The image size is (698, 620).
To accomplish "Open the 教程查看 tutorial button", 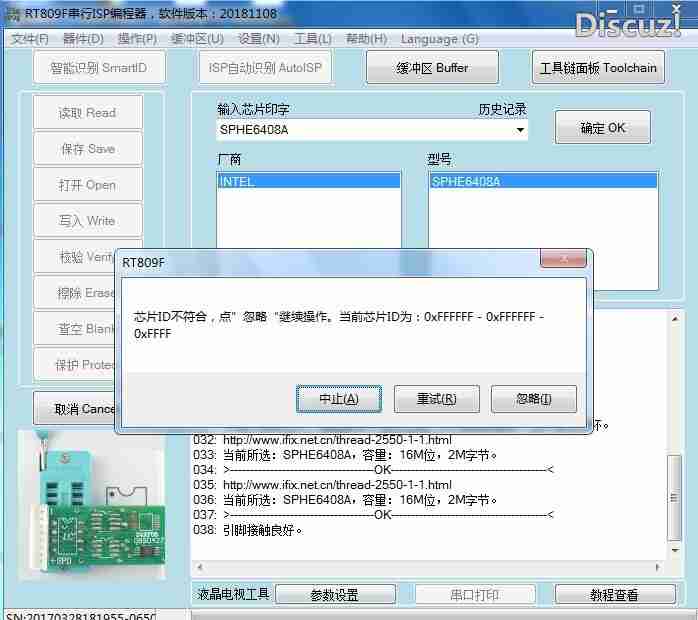I will 615,594.
